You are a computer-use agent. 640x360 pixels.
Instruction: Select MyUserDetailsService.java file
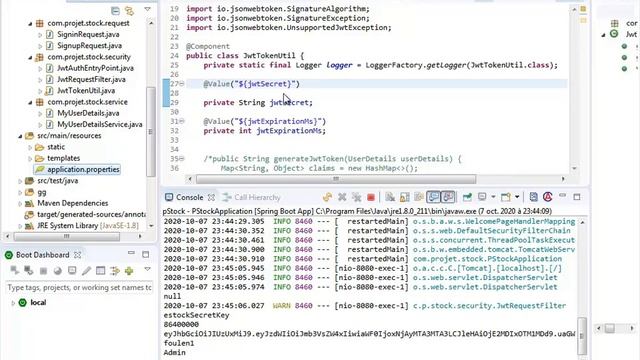coord(100,124)
